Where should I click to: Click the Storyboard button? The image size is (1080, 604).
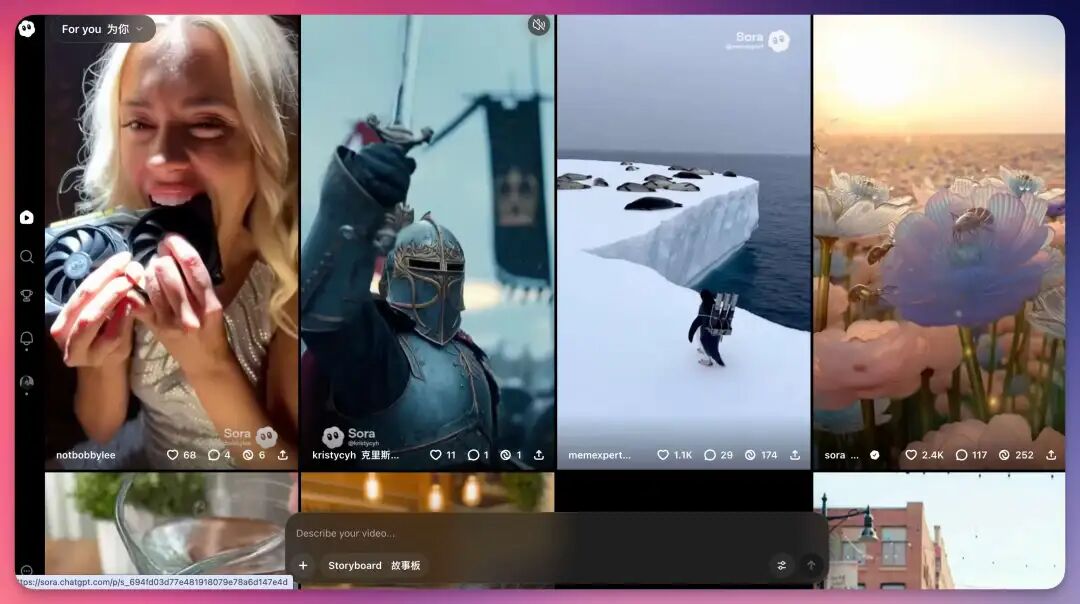point(374,565)
